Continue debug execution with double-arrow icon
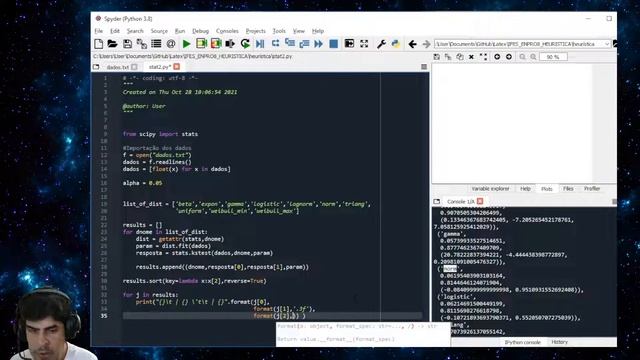The image size is (640, 360). click(x=318, y=44)
